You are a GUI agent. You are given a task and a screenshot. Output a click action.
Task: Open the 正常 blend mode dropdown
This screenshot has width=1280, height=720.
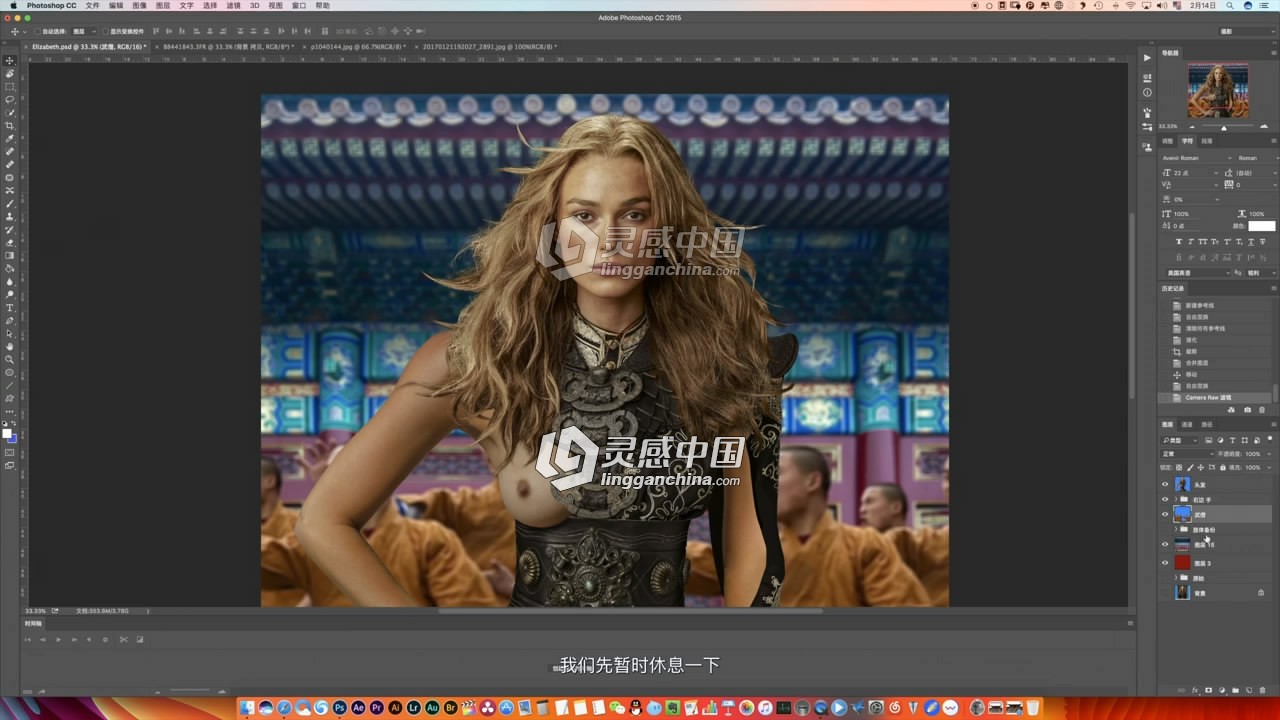[1187, 454]
